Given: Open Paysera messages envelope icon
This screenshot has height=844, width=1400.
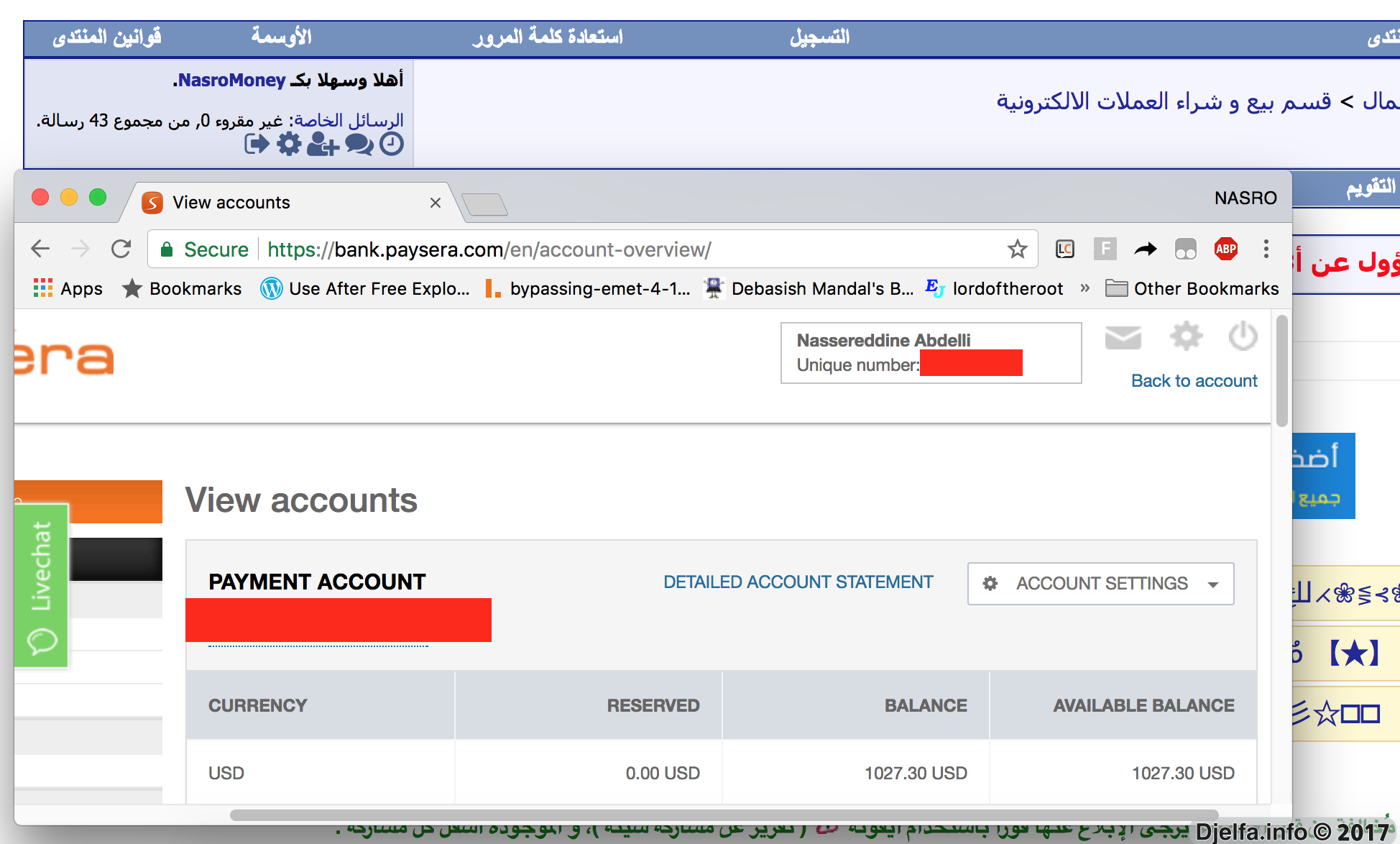Looking at the screenshot, I should (1123, 337).
